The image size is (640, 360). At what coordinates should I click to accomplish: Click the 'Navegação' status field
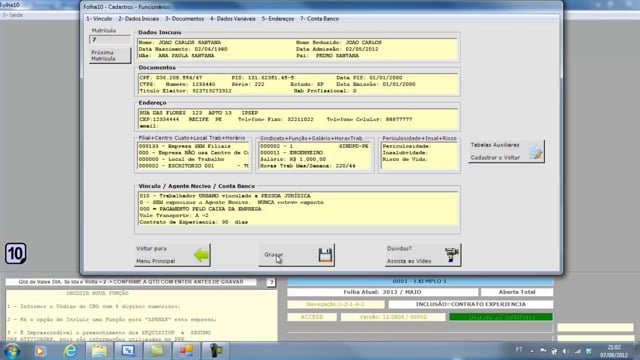click(336, 304)
